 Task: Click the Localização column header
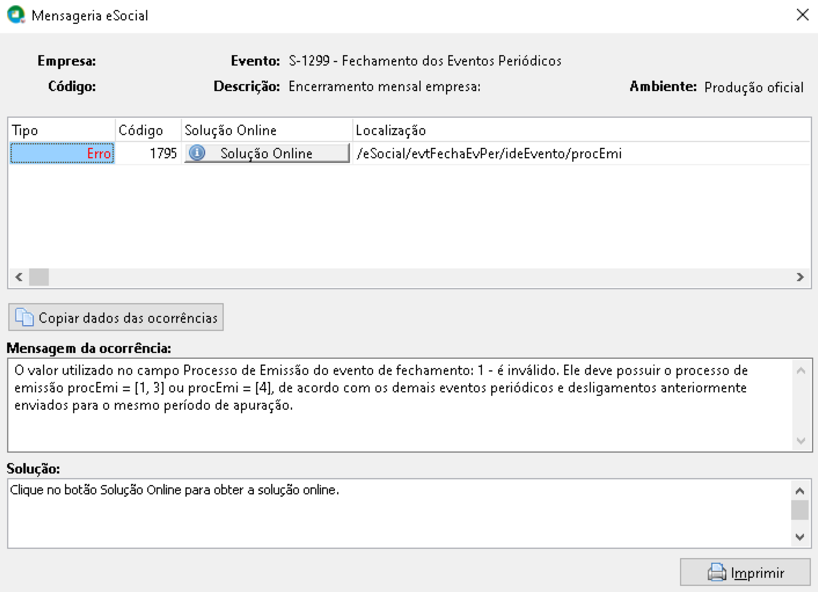[581, 130]
